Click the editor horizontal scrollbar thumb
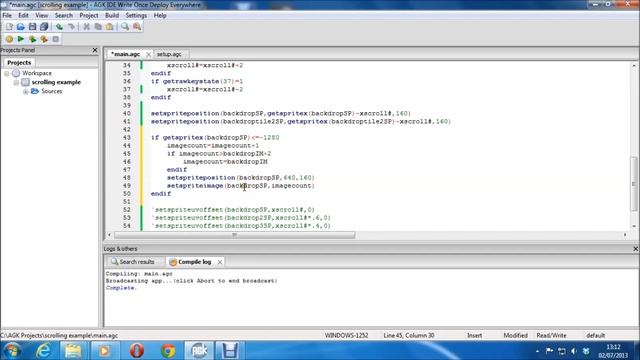The width and height of the screenshot is (640, 360). 235,235
